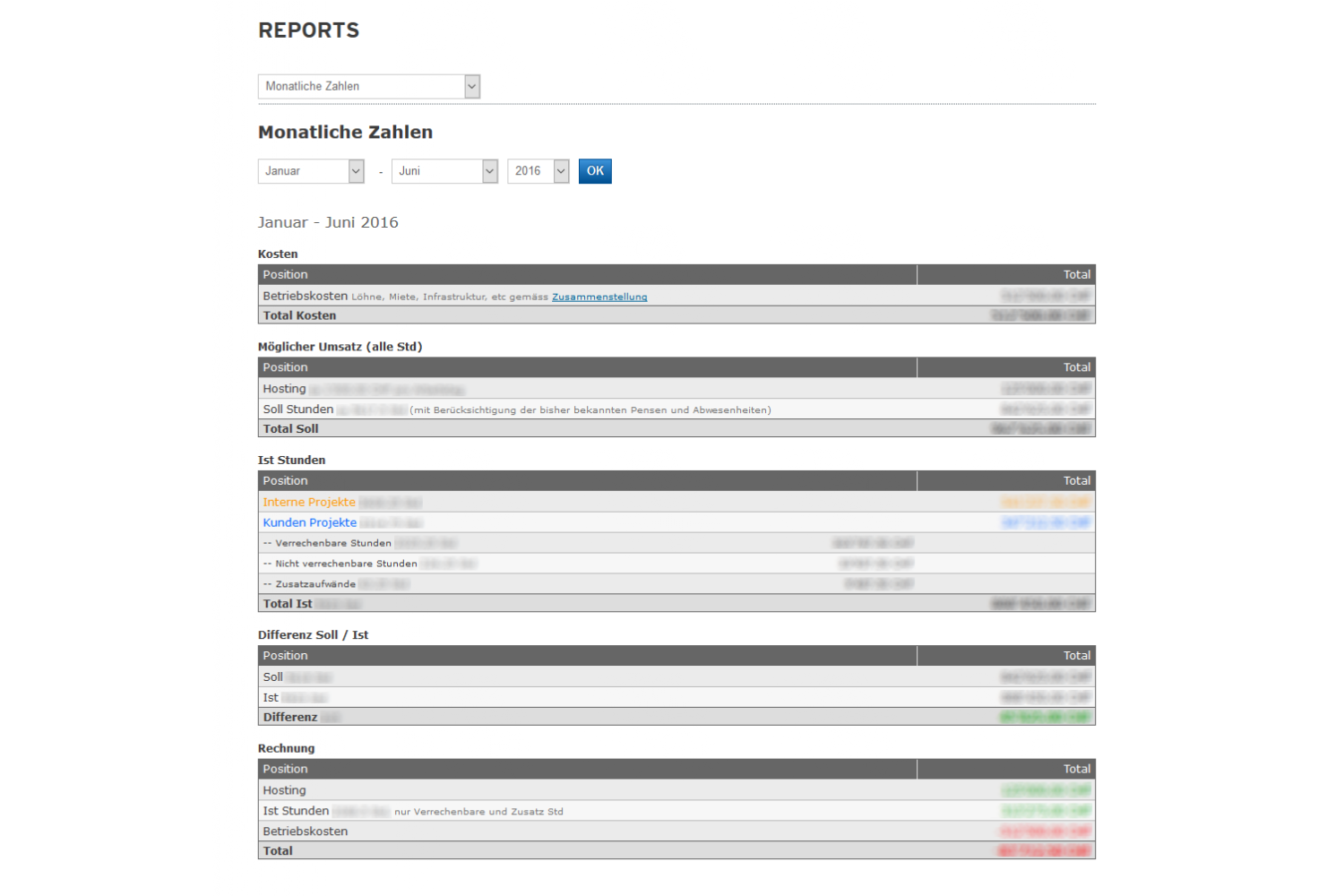Image resolution: width=1344 pixels, height=896 pixels.
Task: Expand the end month dropdown showing Juni
Action: [444, 171]
